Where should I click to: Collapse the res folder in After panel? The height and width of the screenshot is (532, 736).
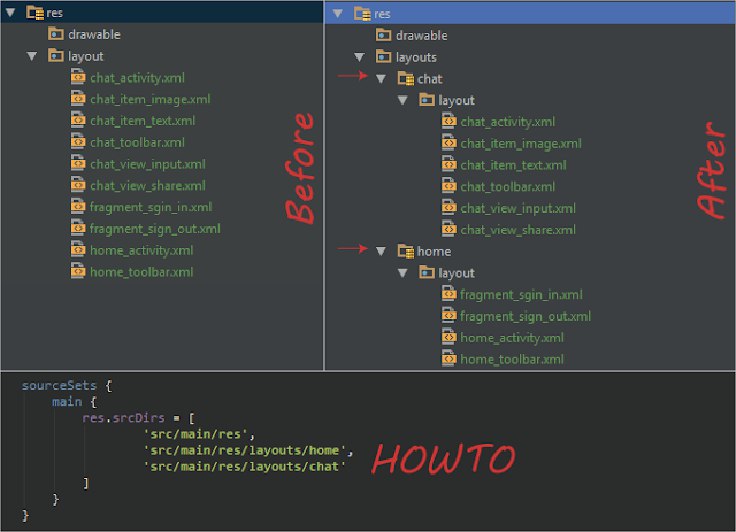pyautogui.click(x=337, y=14)
